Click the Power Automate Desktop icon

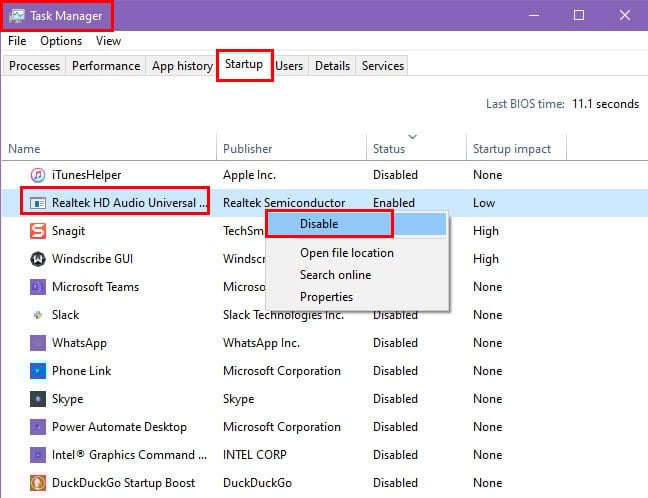pyautogui.click(x=38, y=427)
